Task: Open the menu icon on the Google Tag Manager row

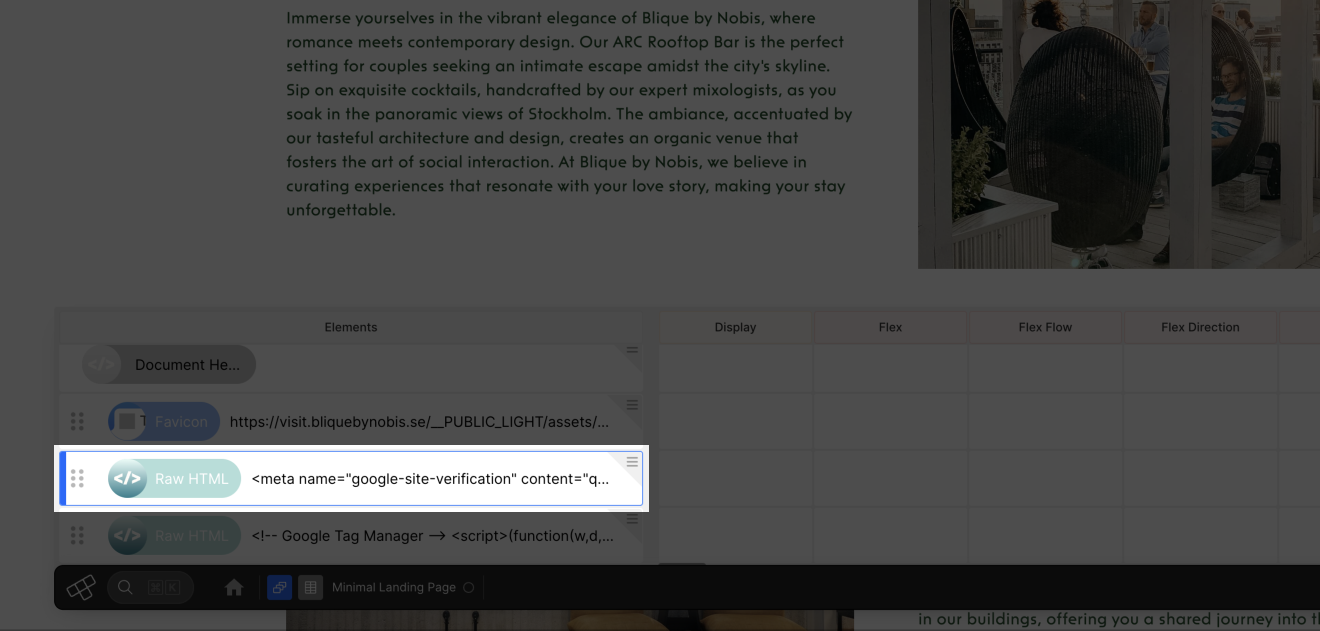Action: pos(632,518)
